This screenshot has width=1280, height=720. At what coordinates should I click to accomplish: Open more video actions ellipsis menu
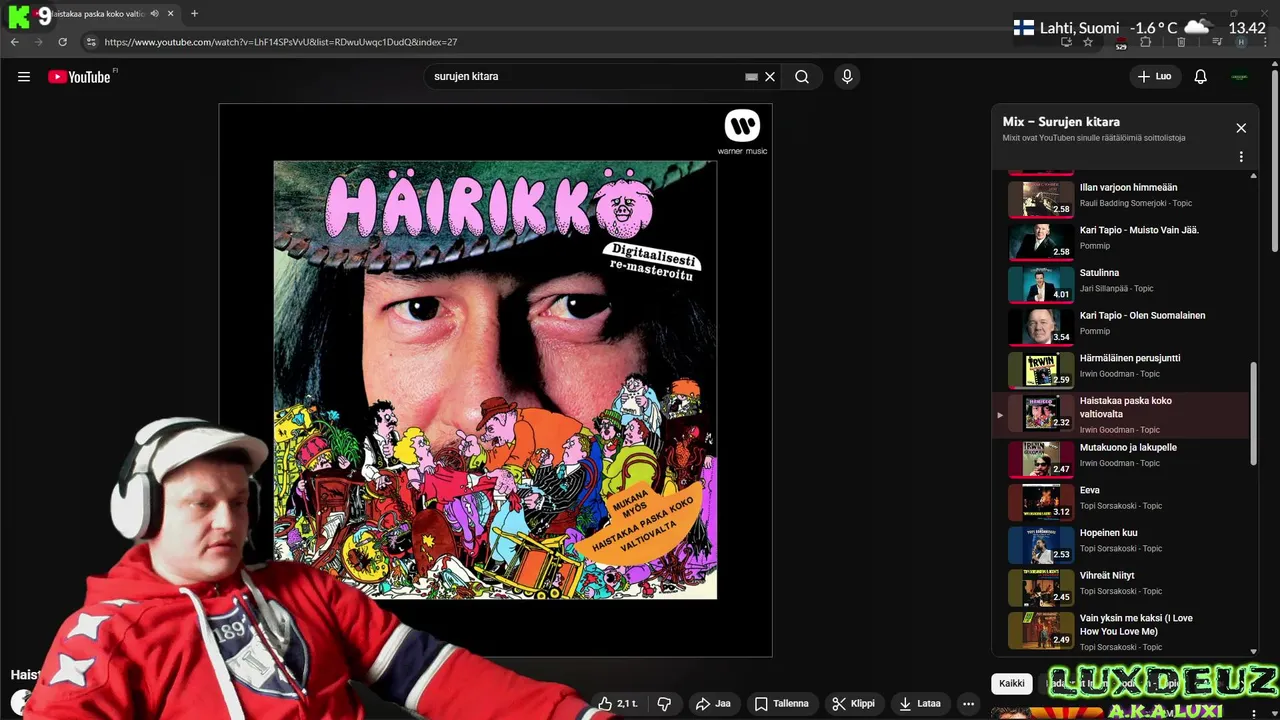(x=967, y=704)
